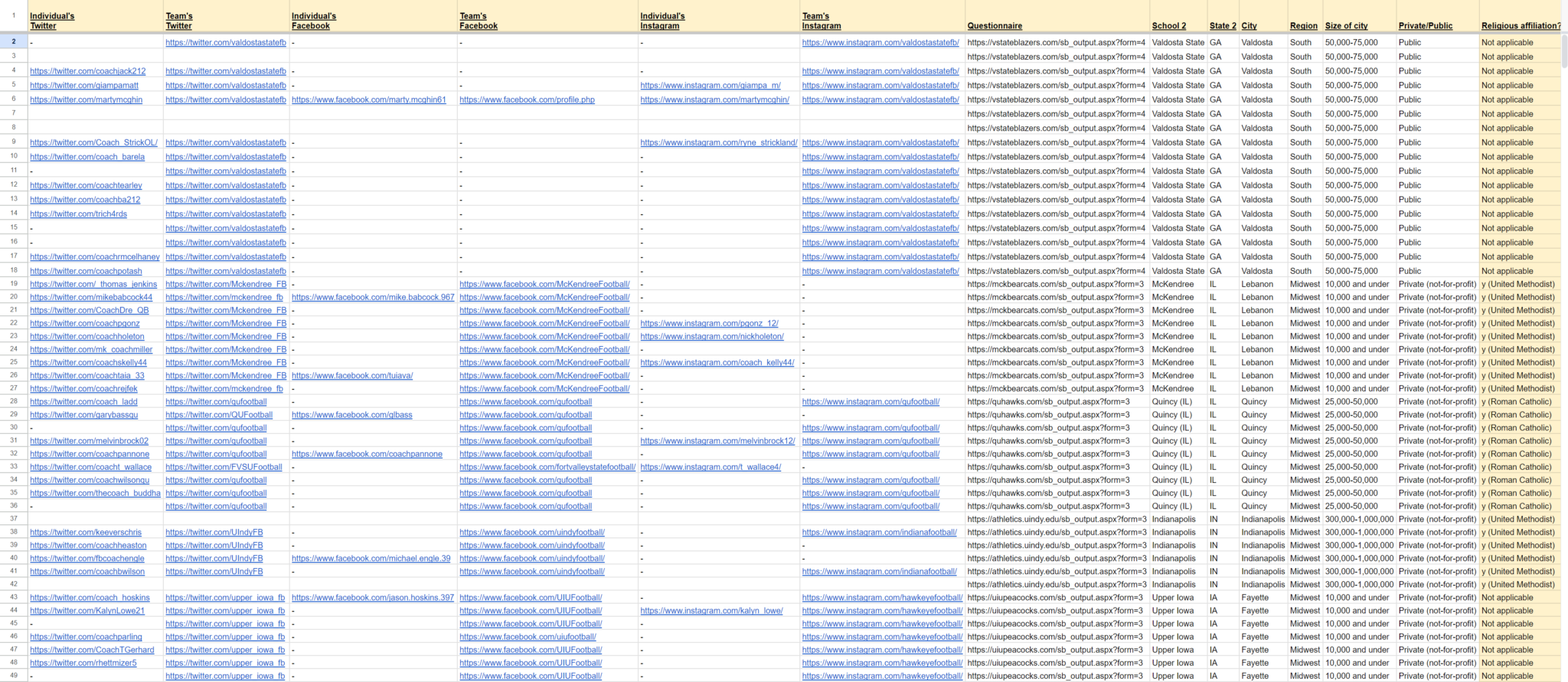Open the facebook.com/mike.babcock.967 link
1568x682 pixels.
(373, 297)
